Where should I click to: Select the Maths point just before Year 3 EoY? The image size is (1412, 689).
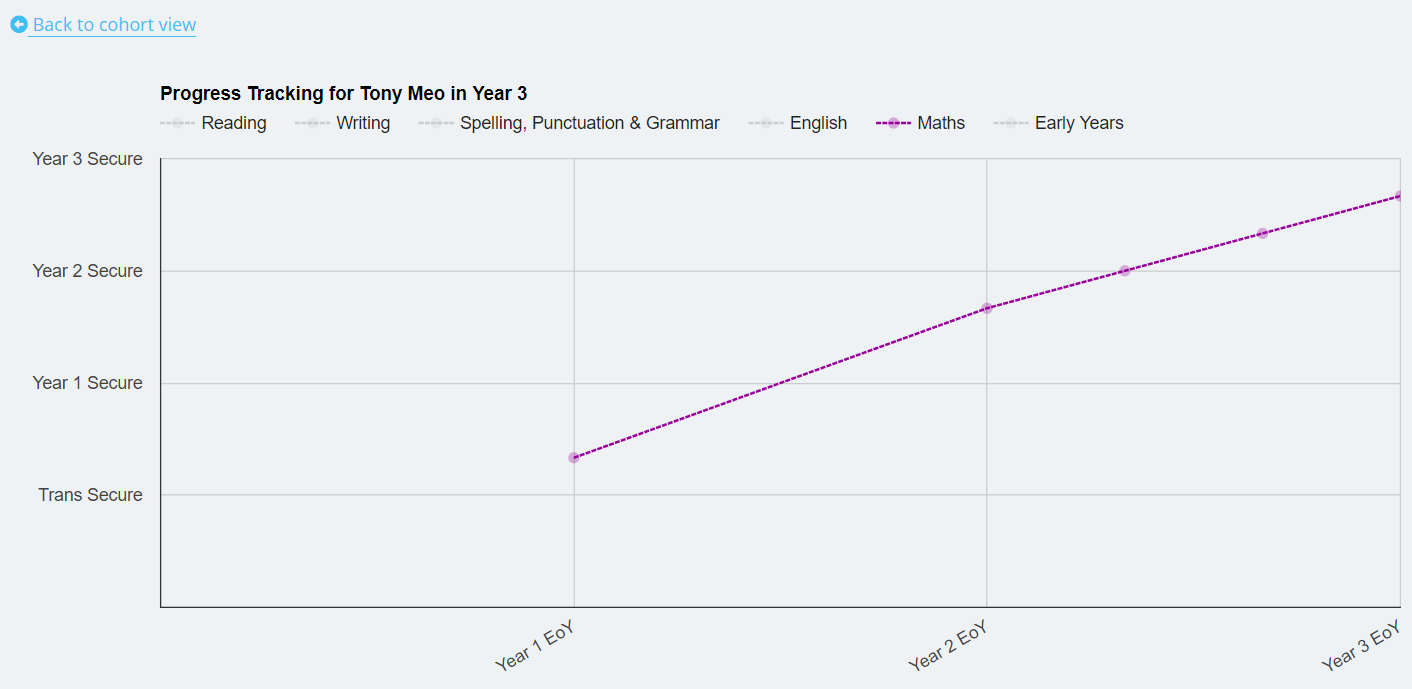[x=1262, y=233]
